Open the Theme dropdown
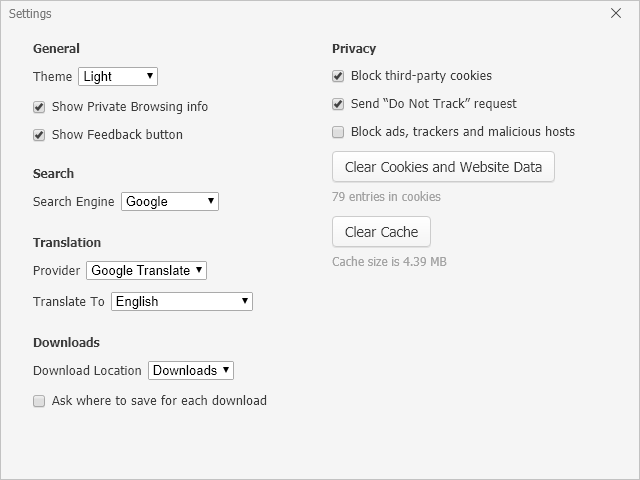Image resolution: width=640 pixels, height=480 pixels. [117, 76]
